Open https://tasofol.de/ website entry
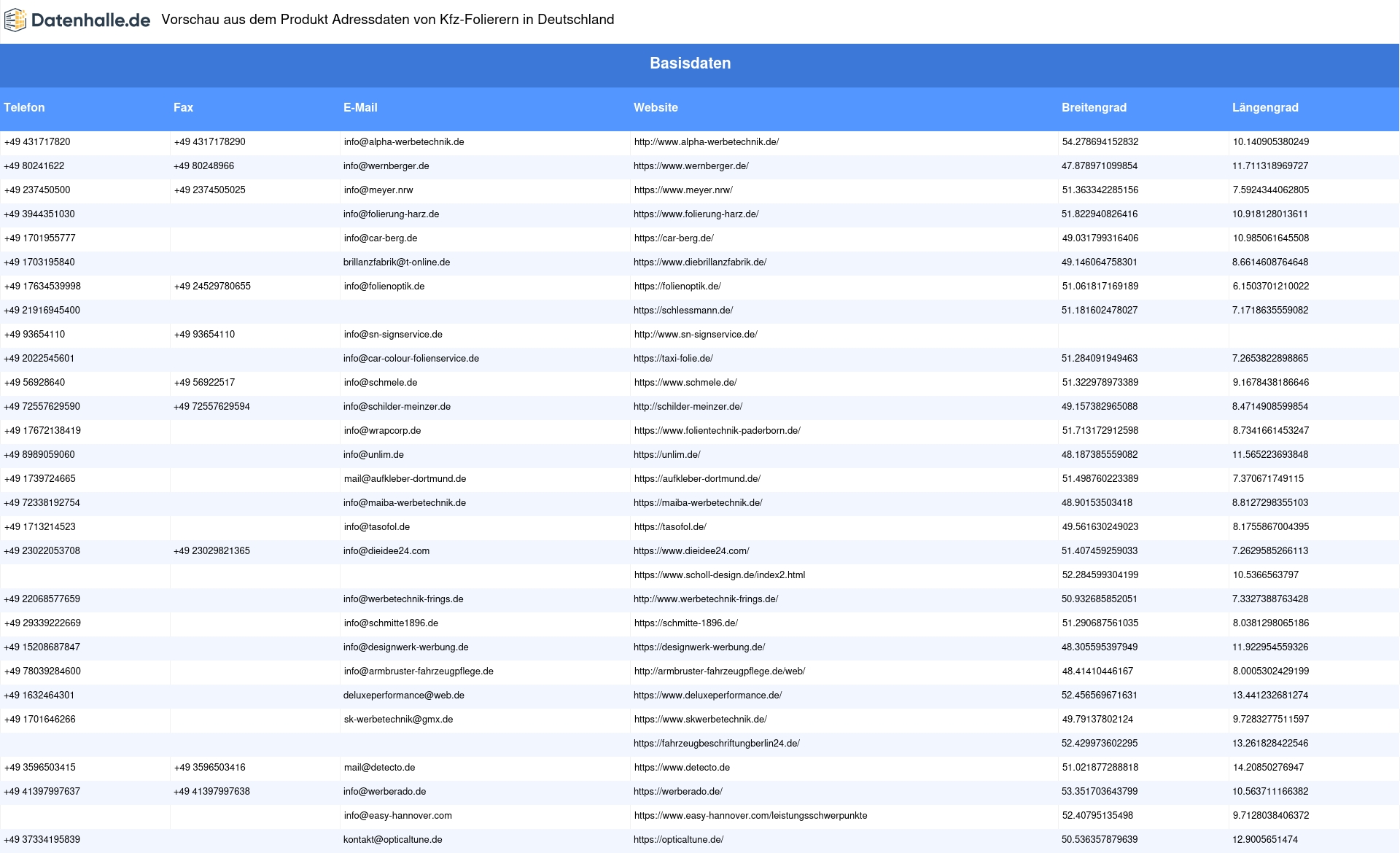This screenshot has width=1400, height=853. coord(669,527)
